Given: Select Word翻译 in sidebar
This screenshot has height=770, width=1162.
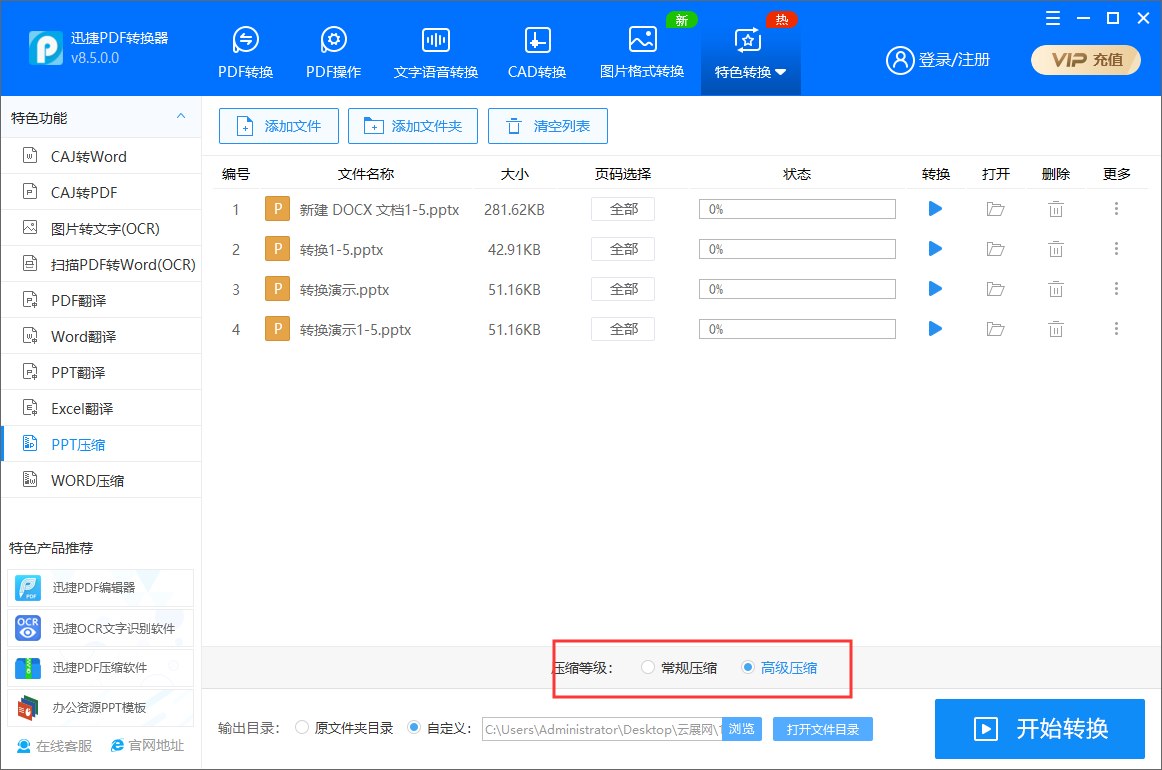Looking at the screenshot, I should pyautogui.click(x=102, y=336).
